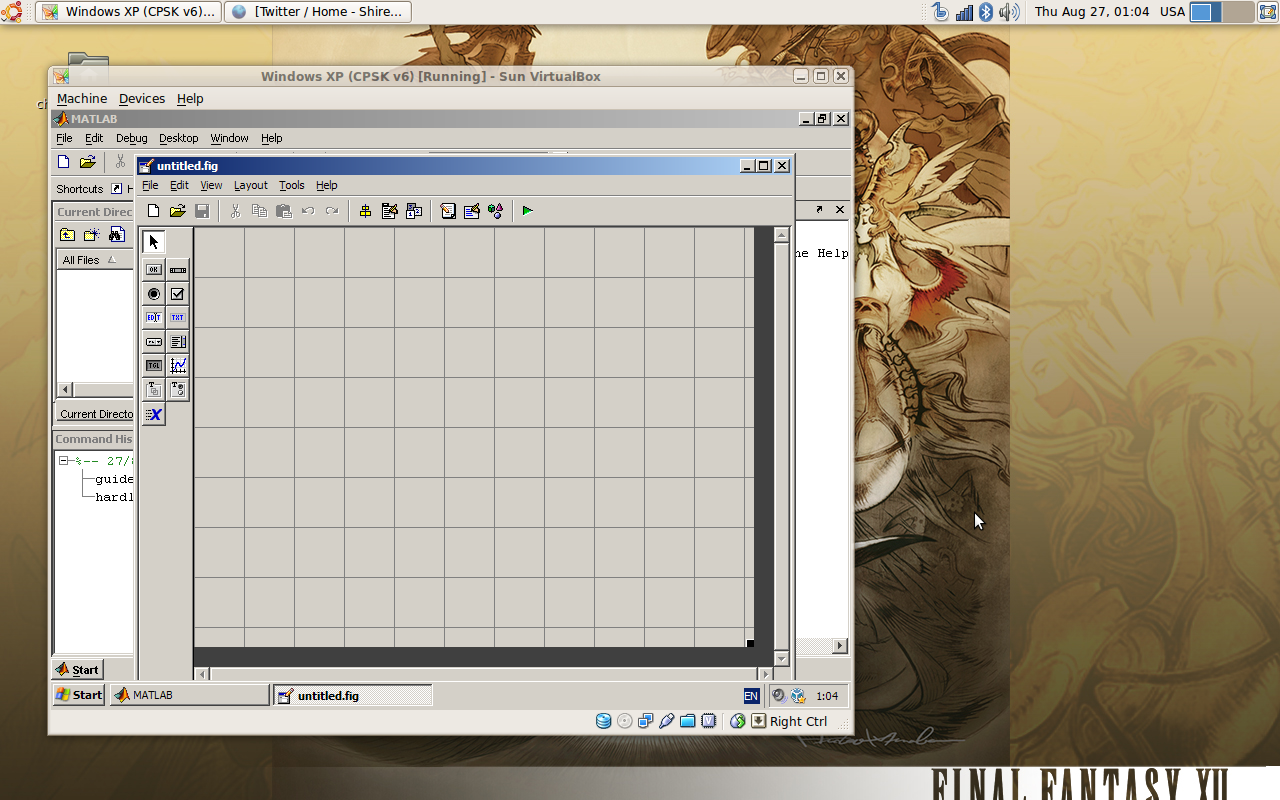Image resolution: width=1280 pixels, height=800 pixels.
Task: Open the Layout menu in GUIDE
Action: [251, 185]
